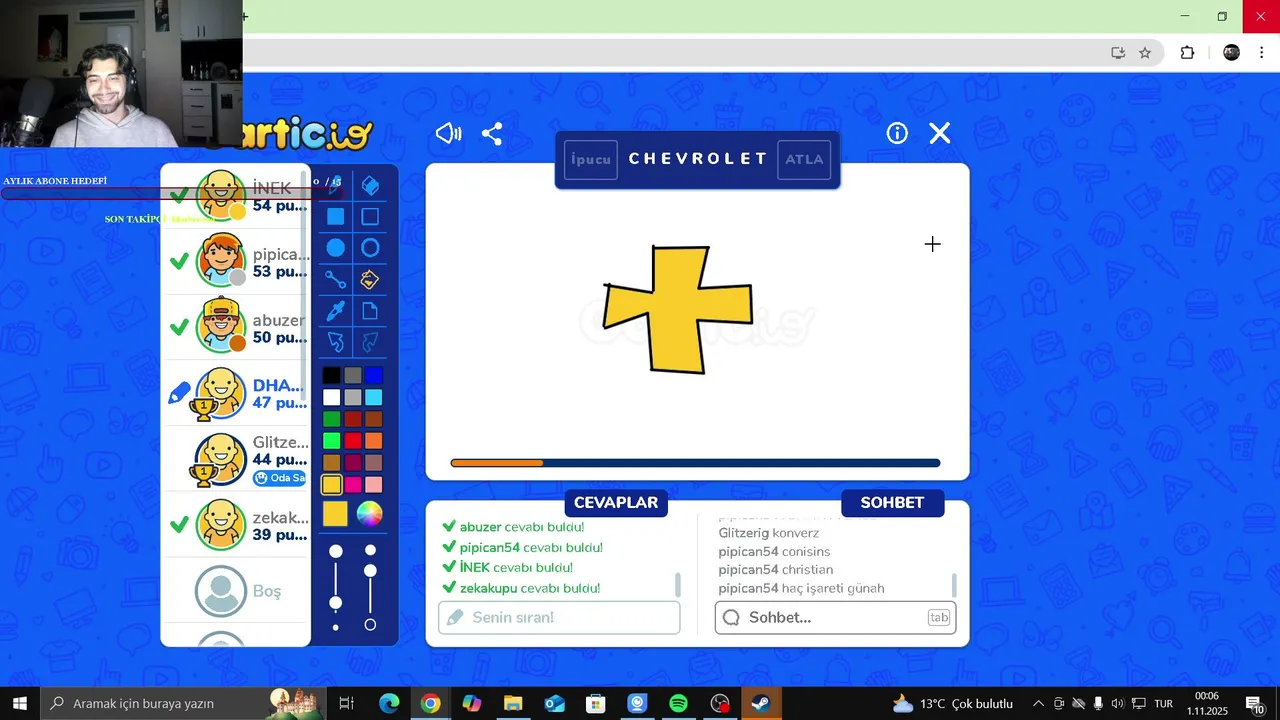Screen dimensions: 1280x720
Task: Open the Chrome profile avatar
Action: [1232, 53]
